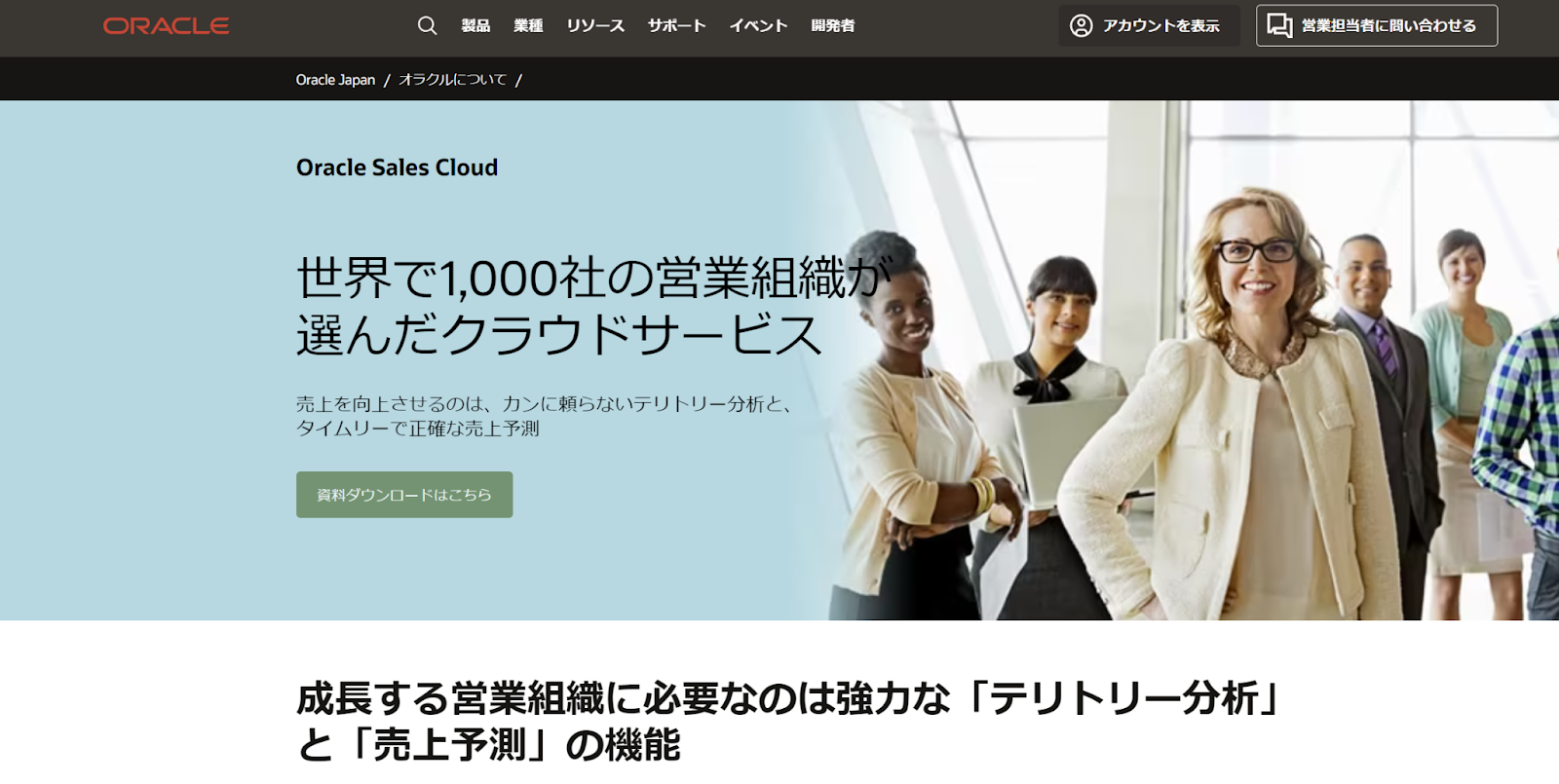Image resolution: width=1559 pixels, height=784 pixels.
Task: Click the 資料ダウンロードはこちら button
Action: [x=404, y=495]
